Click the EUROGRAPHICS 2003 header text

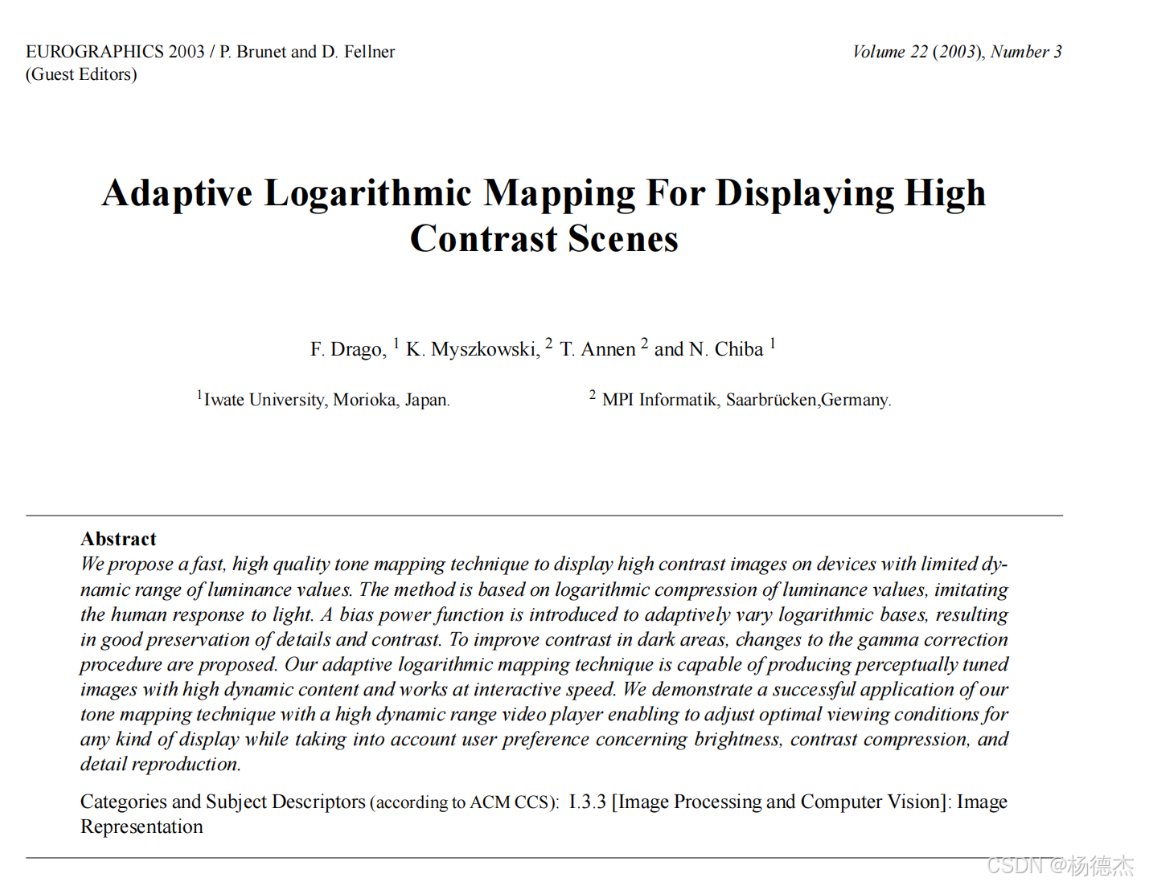[x=211, y=51]
